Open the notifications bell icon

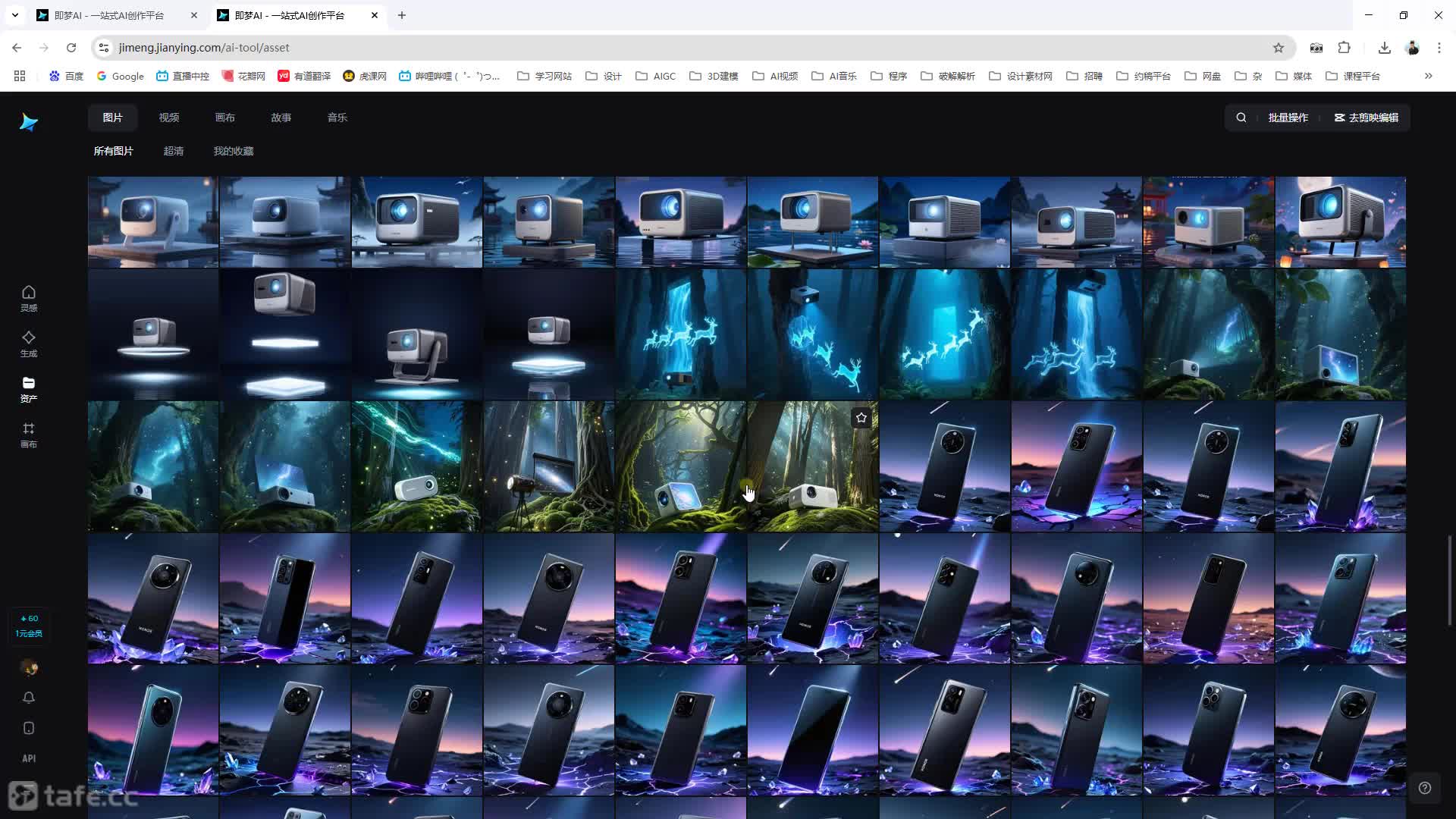(29, 698)
